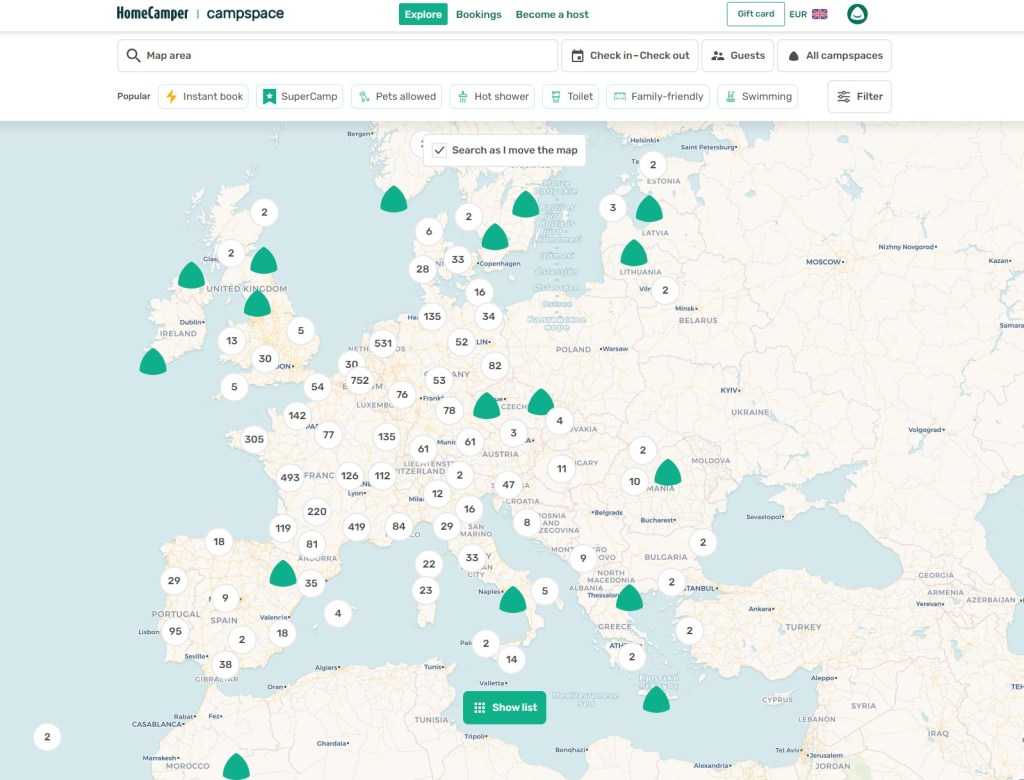The image size is (1024, 780).
Task: Click the green campspace marker over Ireland
Action: [153, 362]
